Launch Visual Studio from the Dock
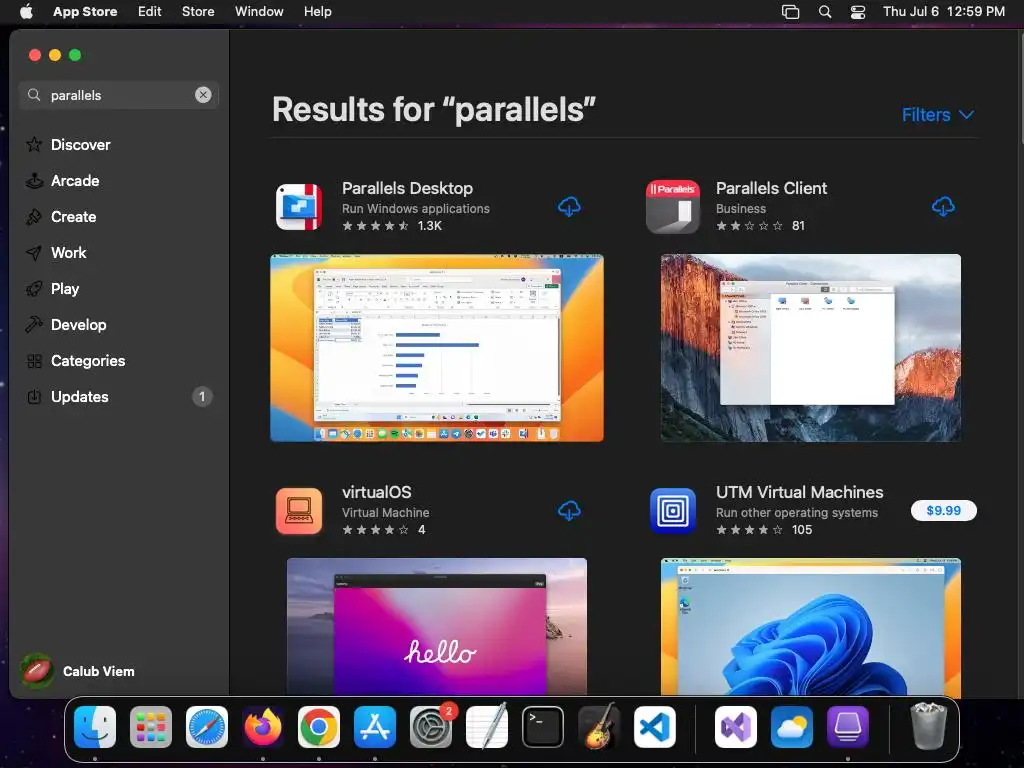The width and height of the screenshot is (1024, 768). tap(736, 727)
